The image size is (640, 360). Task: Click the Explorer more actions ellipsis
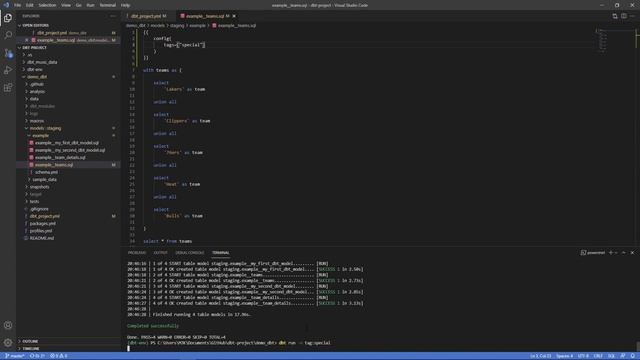113,16
